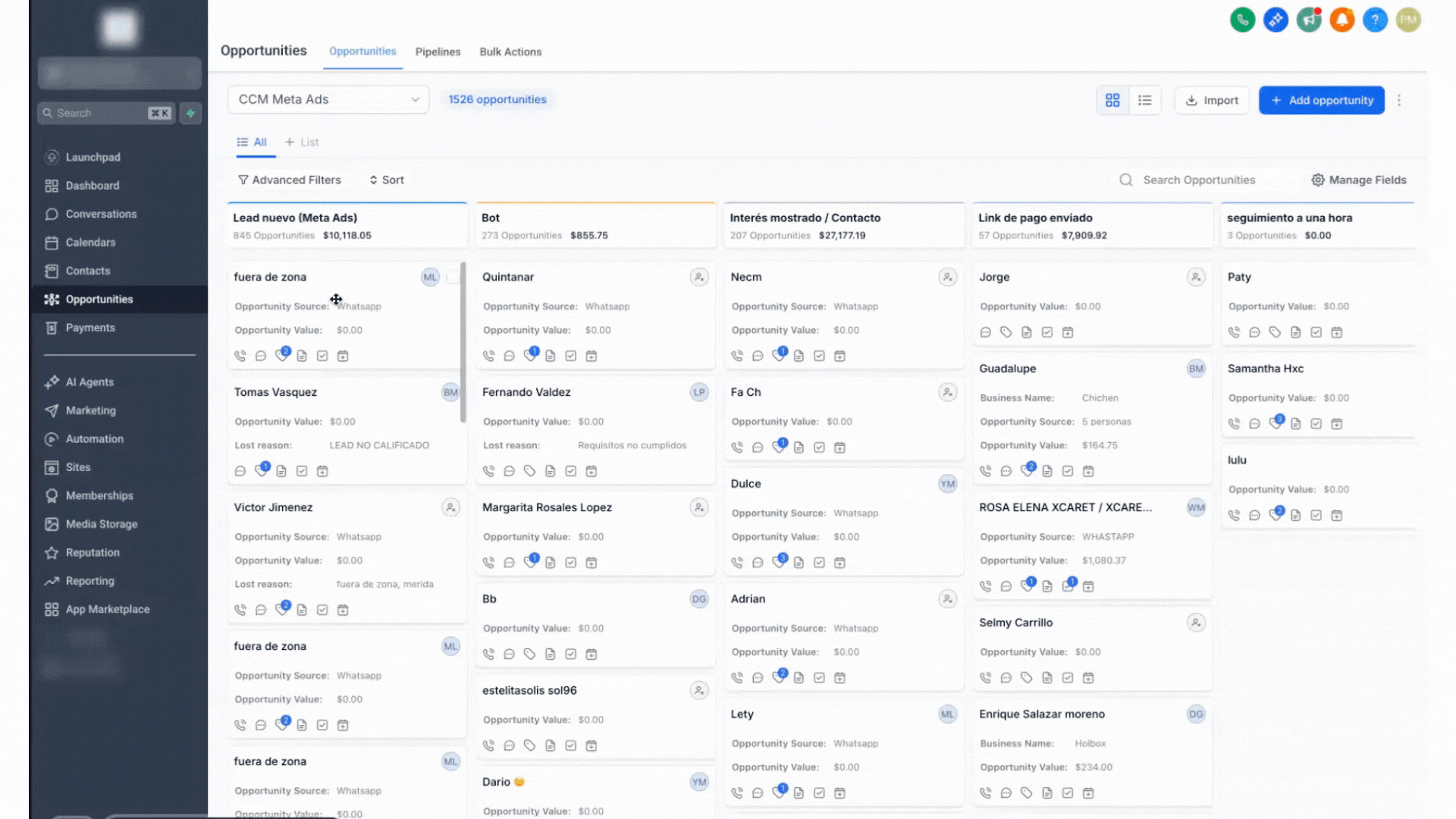Click task checkmark icon on Necm card
Image resolution: width=1456 pixels, height=819 pixels.
point(819,356)
